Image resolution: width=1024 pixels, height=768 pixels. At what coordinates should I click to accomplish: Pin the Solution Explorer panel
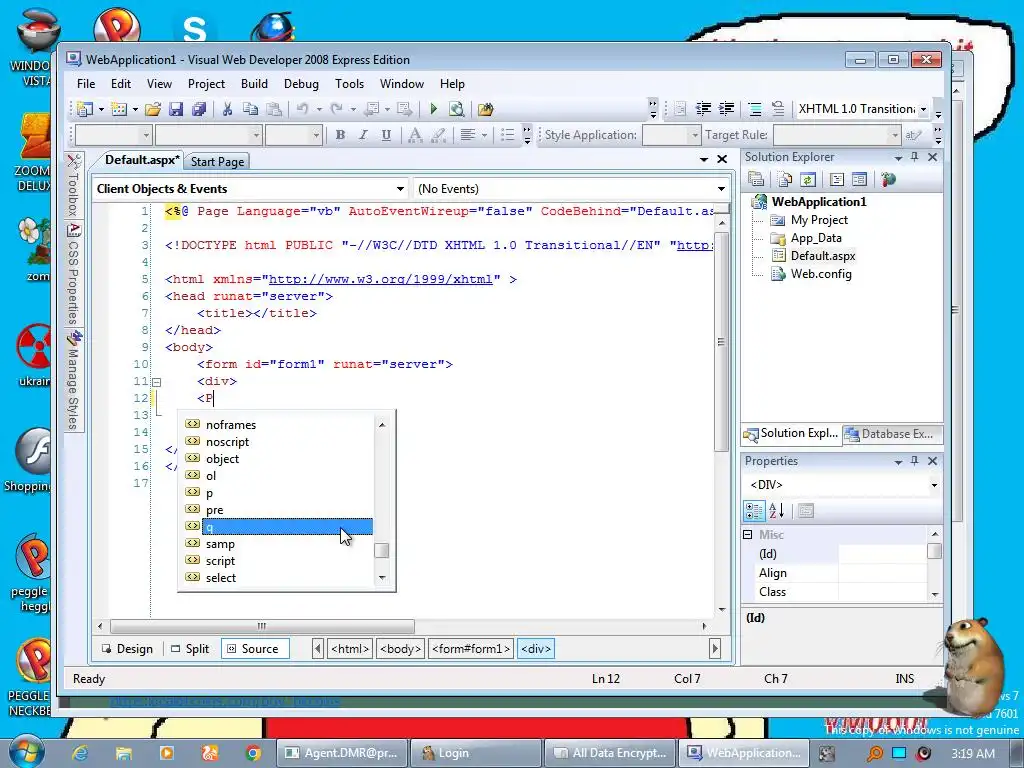tap(914, 157)
